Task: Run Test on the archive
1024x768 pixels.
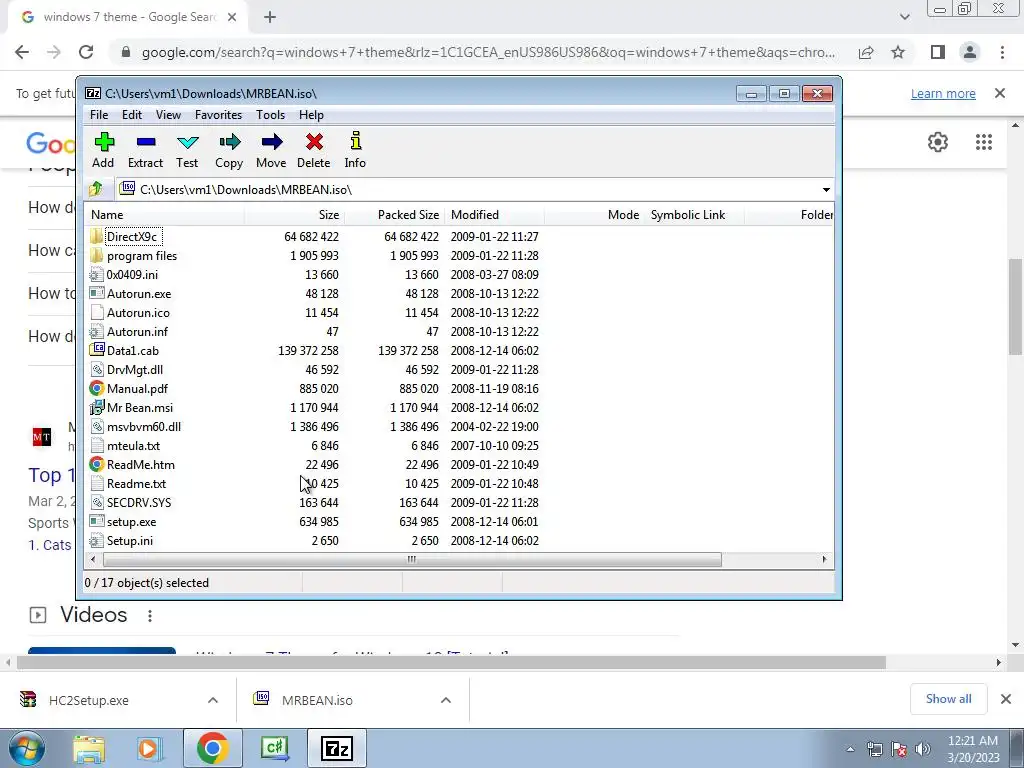Action: [187, 142]
